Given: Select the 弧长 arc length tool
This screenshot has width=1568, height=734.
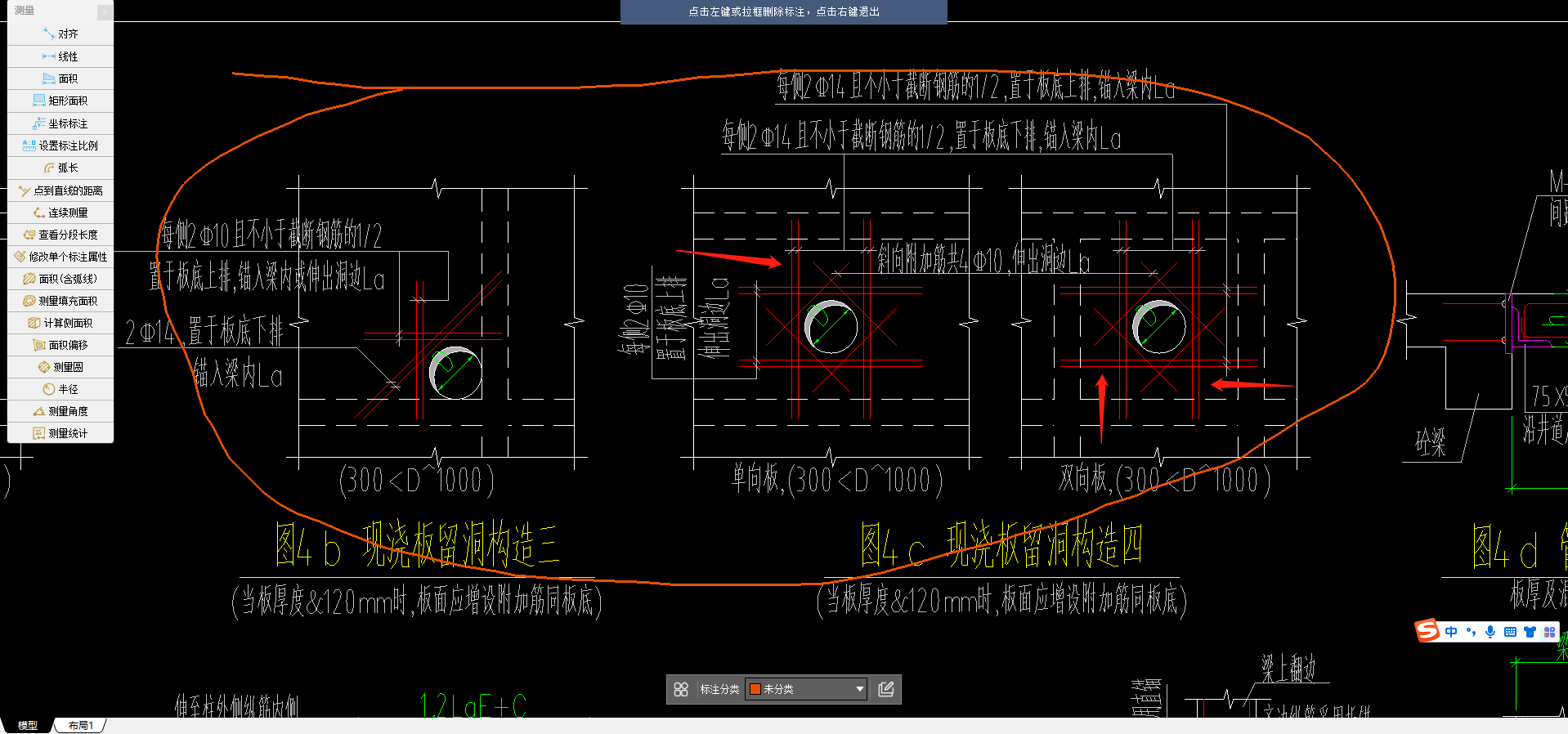Looking at the screenshot, I should 60,168.
